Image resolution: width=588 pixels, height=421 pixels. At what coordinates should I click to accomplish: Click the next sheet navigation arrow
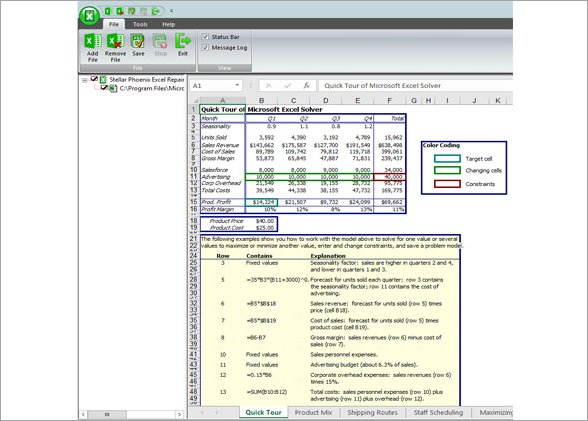coord(217,412)
